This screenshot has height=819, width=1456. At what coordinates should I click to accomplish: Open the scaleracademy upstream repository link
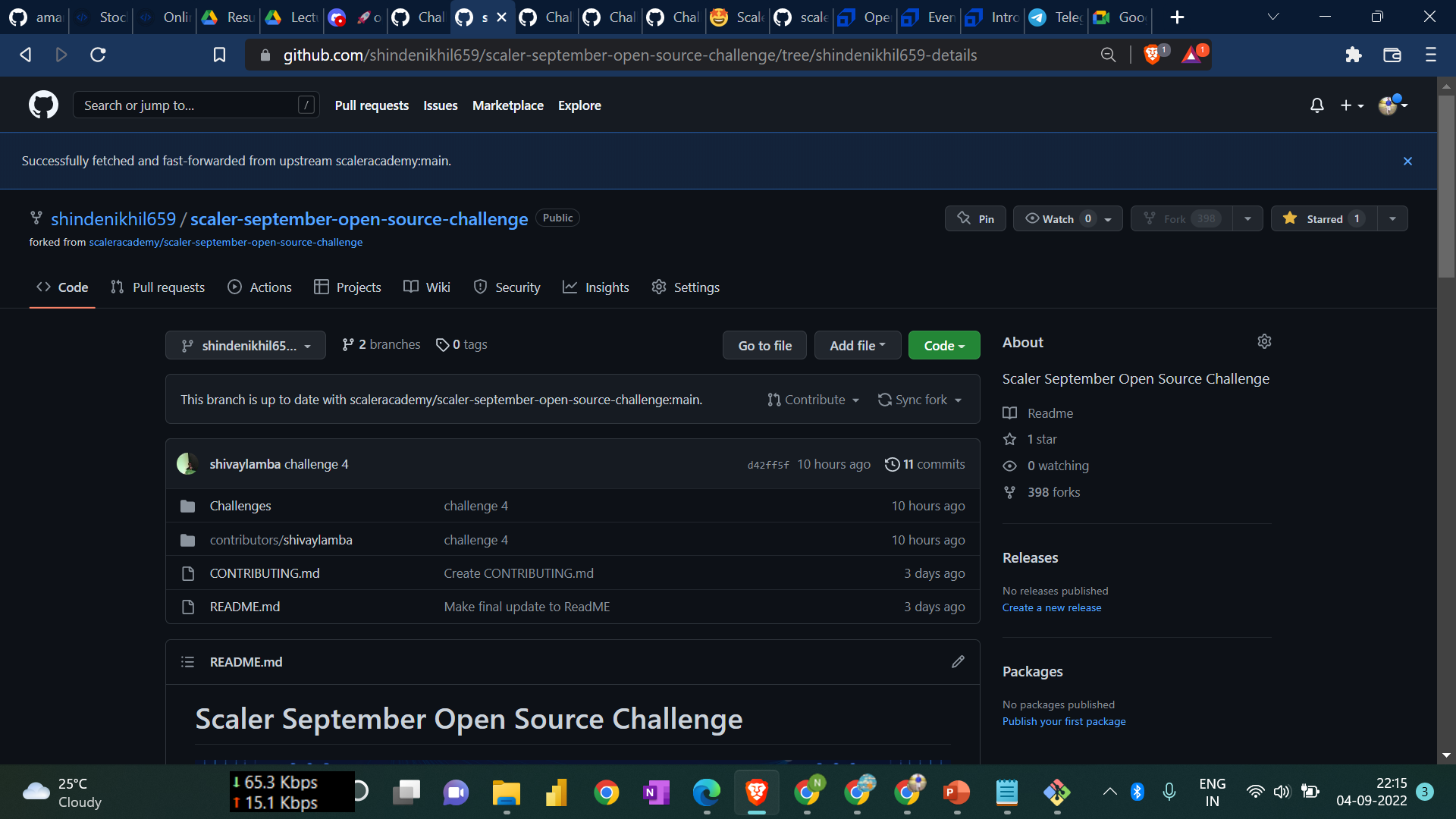click(225, 242)
